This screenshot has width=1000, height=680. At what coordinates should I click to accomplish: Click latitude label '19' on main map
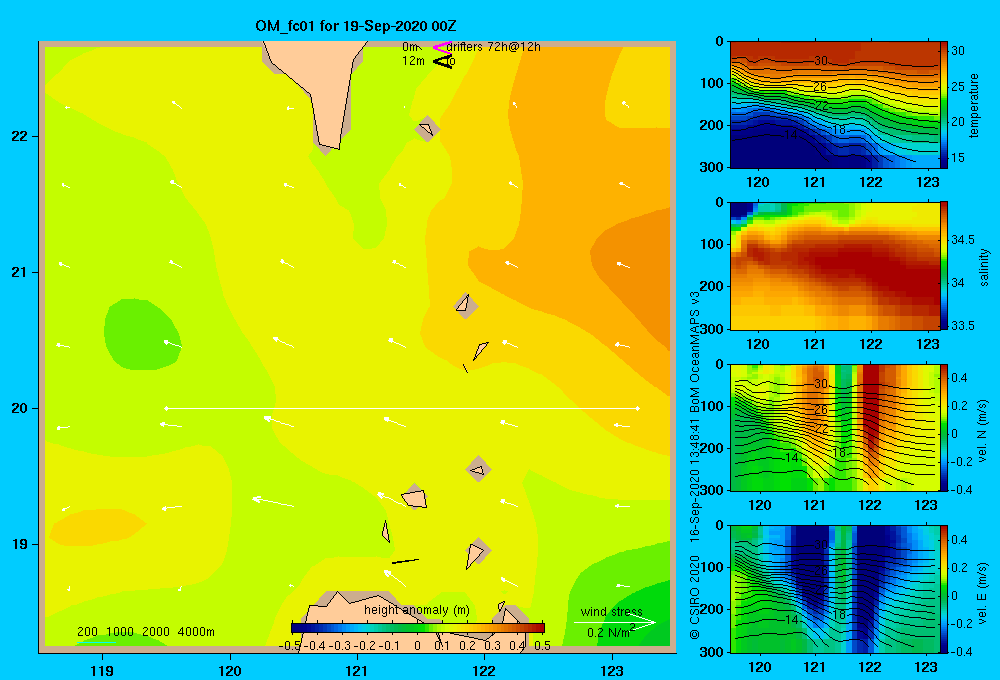point(19,544)
